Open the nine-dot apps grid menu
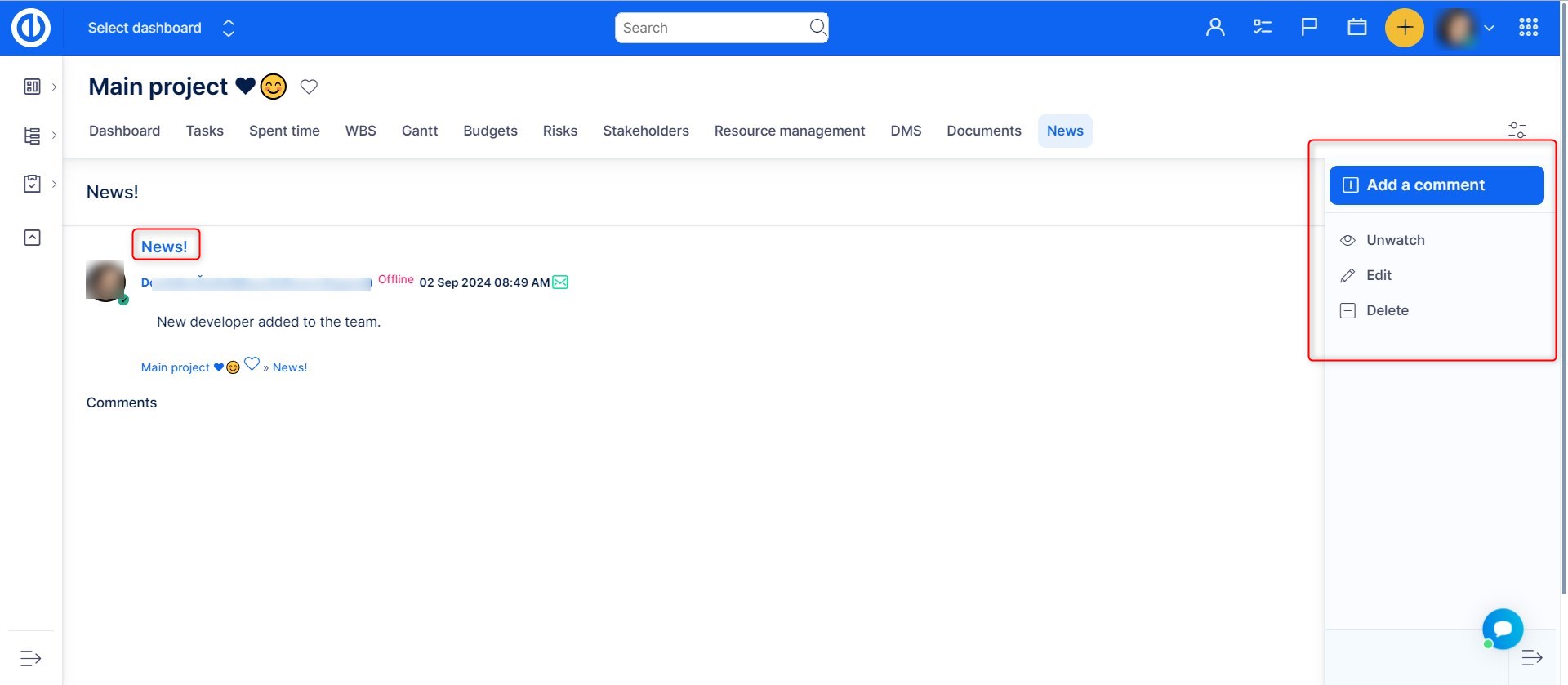 [x=1529, y=28]
